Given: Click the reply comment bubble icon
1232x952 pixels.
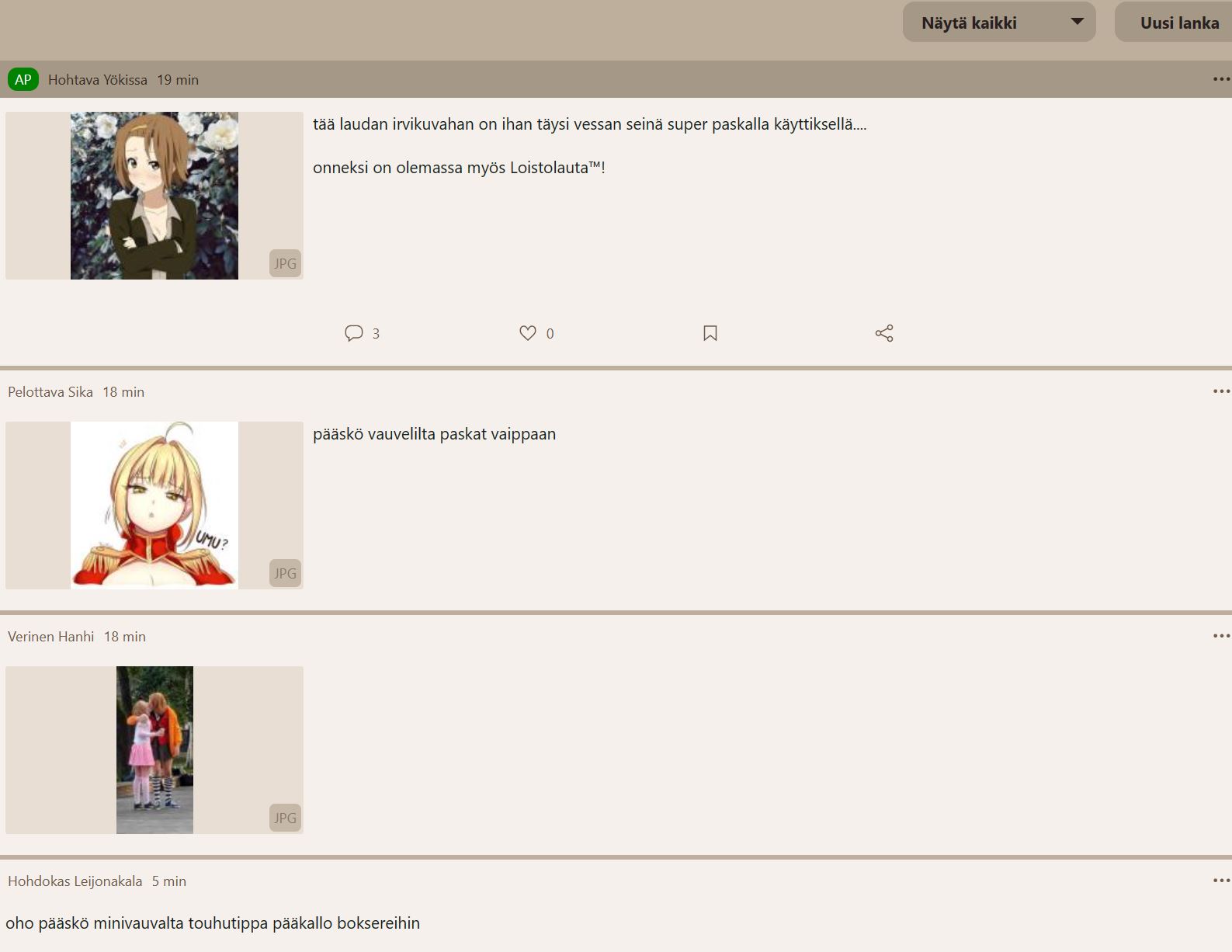Looking at the screenshot, I should 354,333.
